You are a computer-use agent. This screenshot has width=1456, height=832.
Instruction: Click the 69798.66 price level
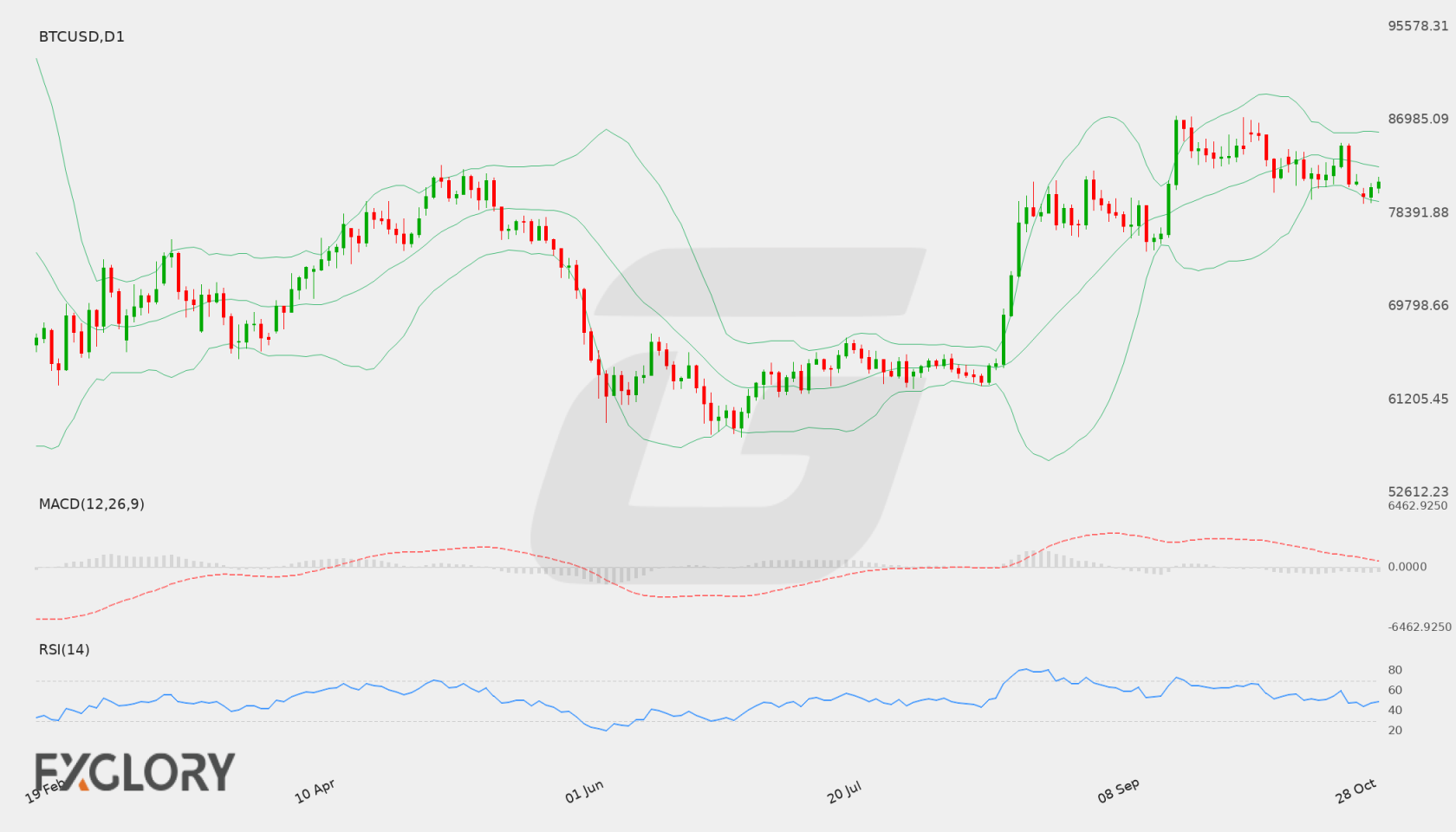[x=1418, y=305]
